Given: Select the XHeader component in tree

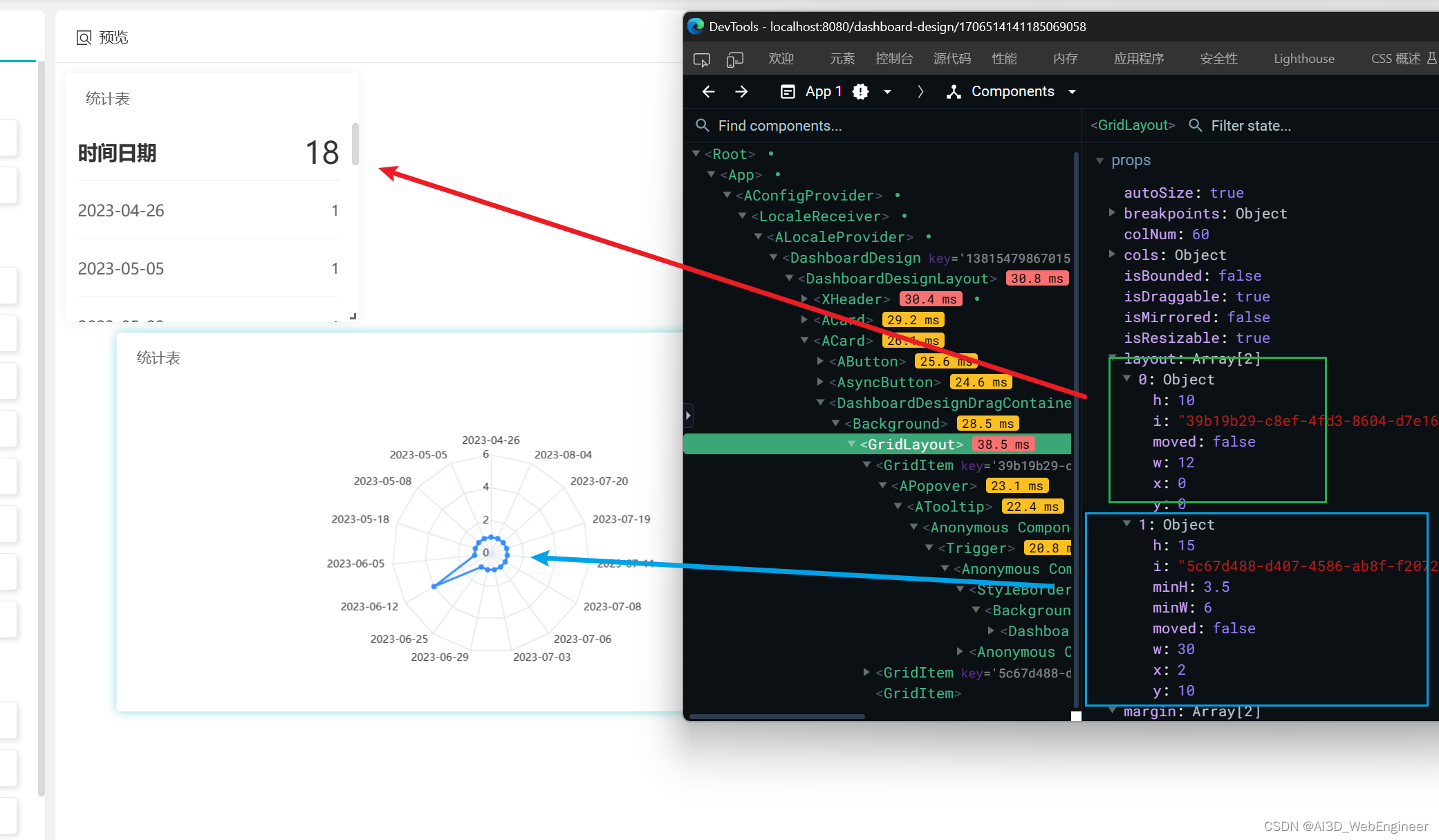Looking at the screenshot, I should click(x=851, y=299).
